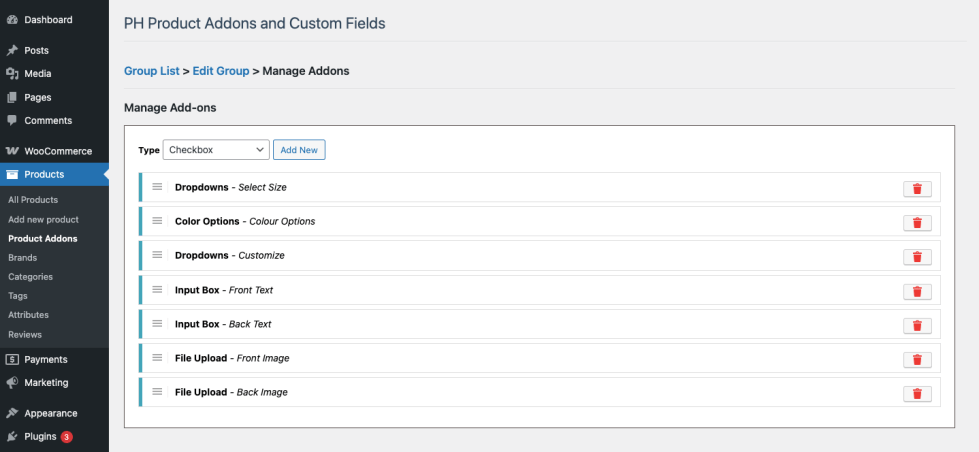
Task: Follow the Group List breadcrumb link
Action: pos(151,71)
